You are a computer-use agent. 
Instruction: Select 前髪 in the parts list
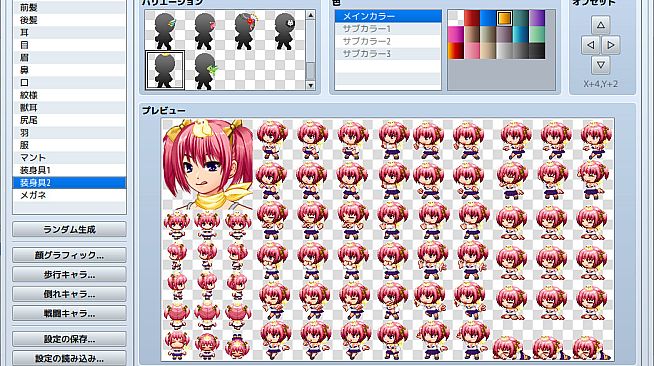click(69, 8)
